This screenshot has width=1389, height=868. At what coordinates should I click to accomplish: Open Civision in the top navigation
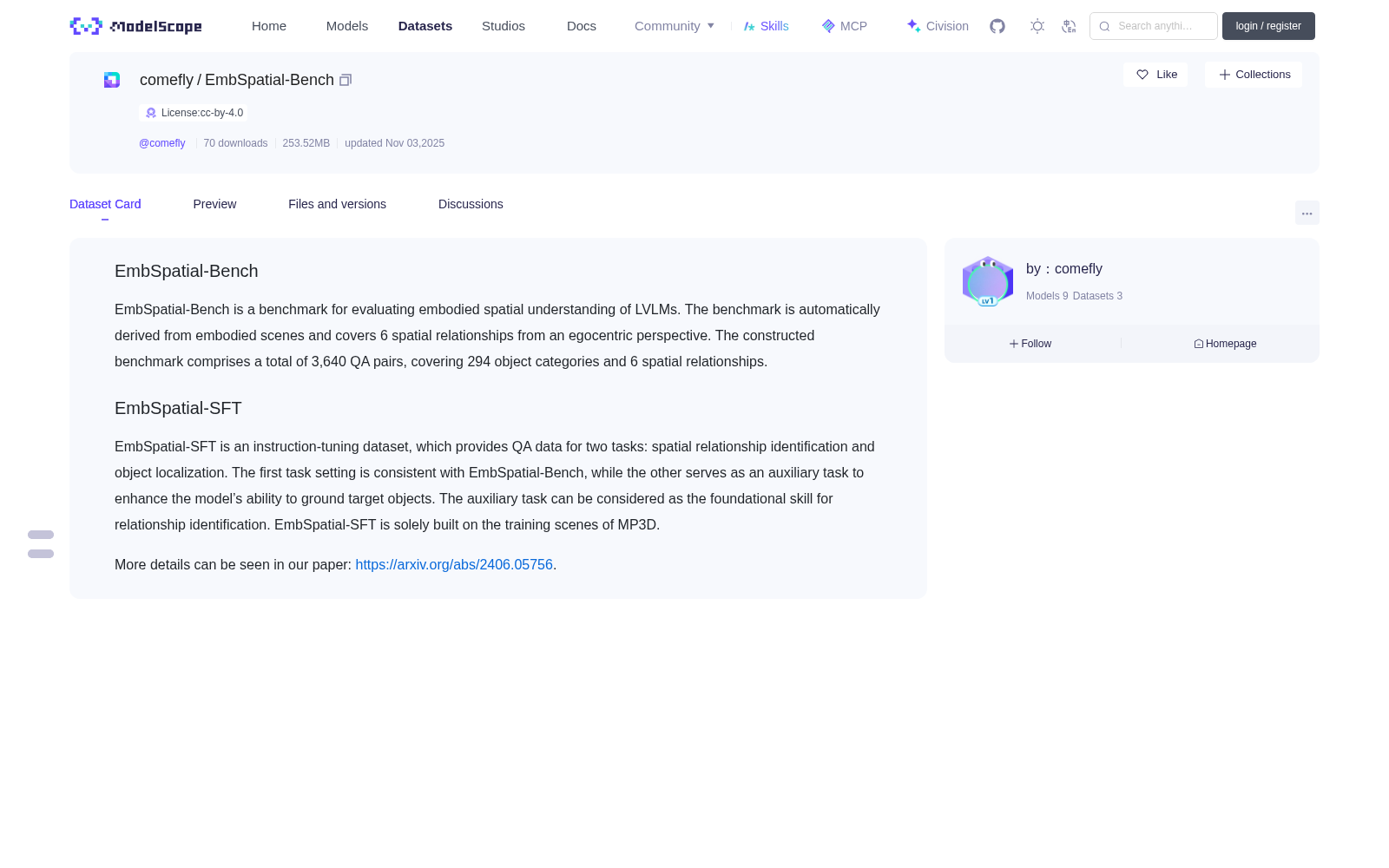click(938, 26)
